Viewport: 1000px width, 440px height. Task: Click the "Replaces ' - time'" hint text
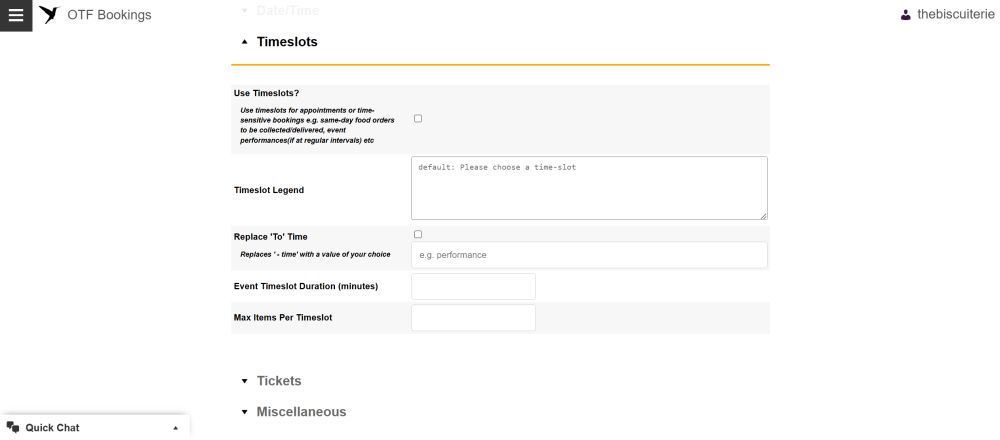[315, 254]
